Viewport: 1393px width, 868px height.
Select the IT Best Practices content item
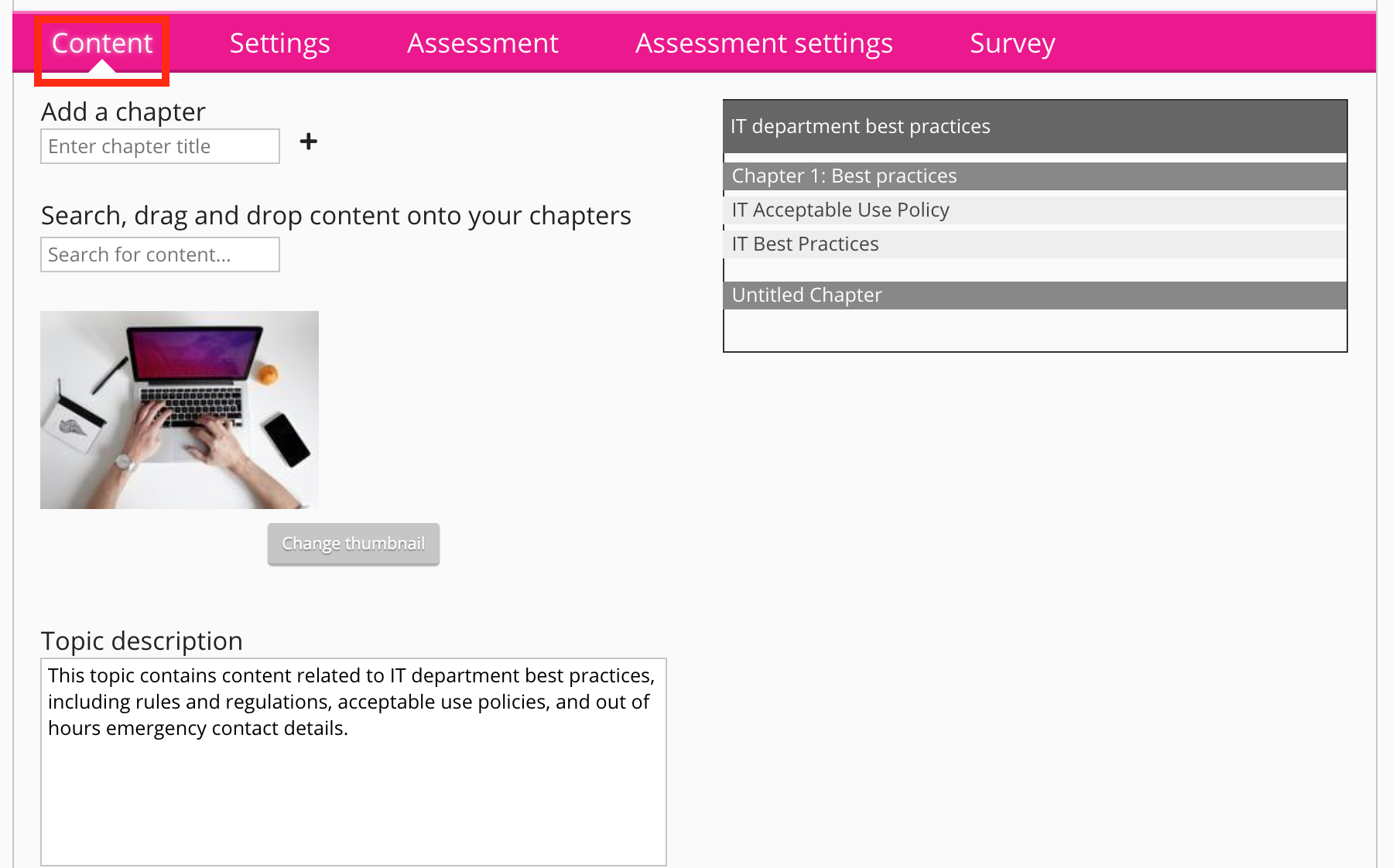pos(1035,244)
